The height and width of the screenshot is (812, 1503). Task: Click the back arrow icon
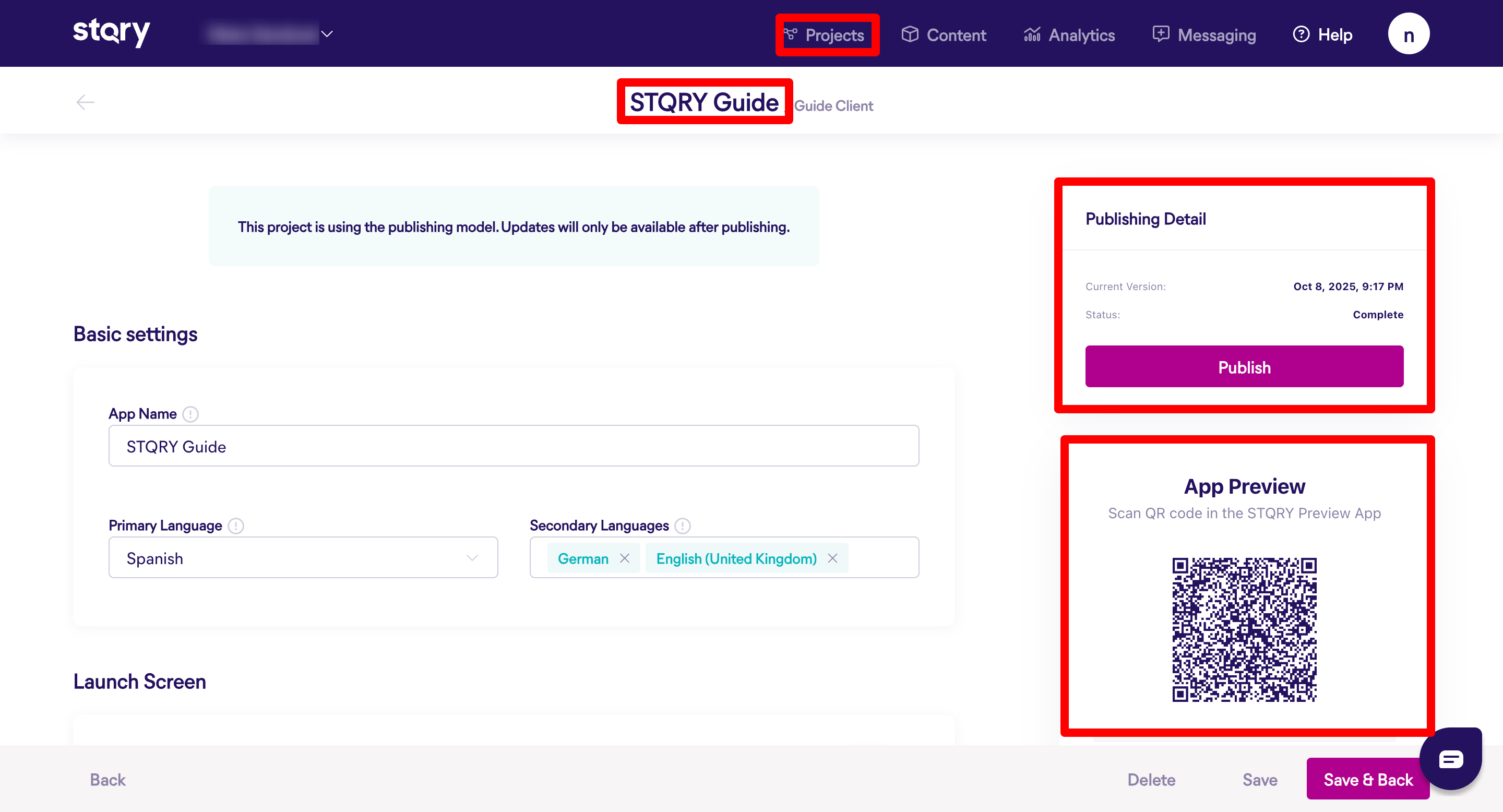point(85,102)
